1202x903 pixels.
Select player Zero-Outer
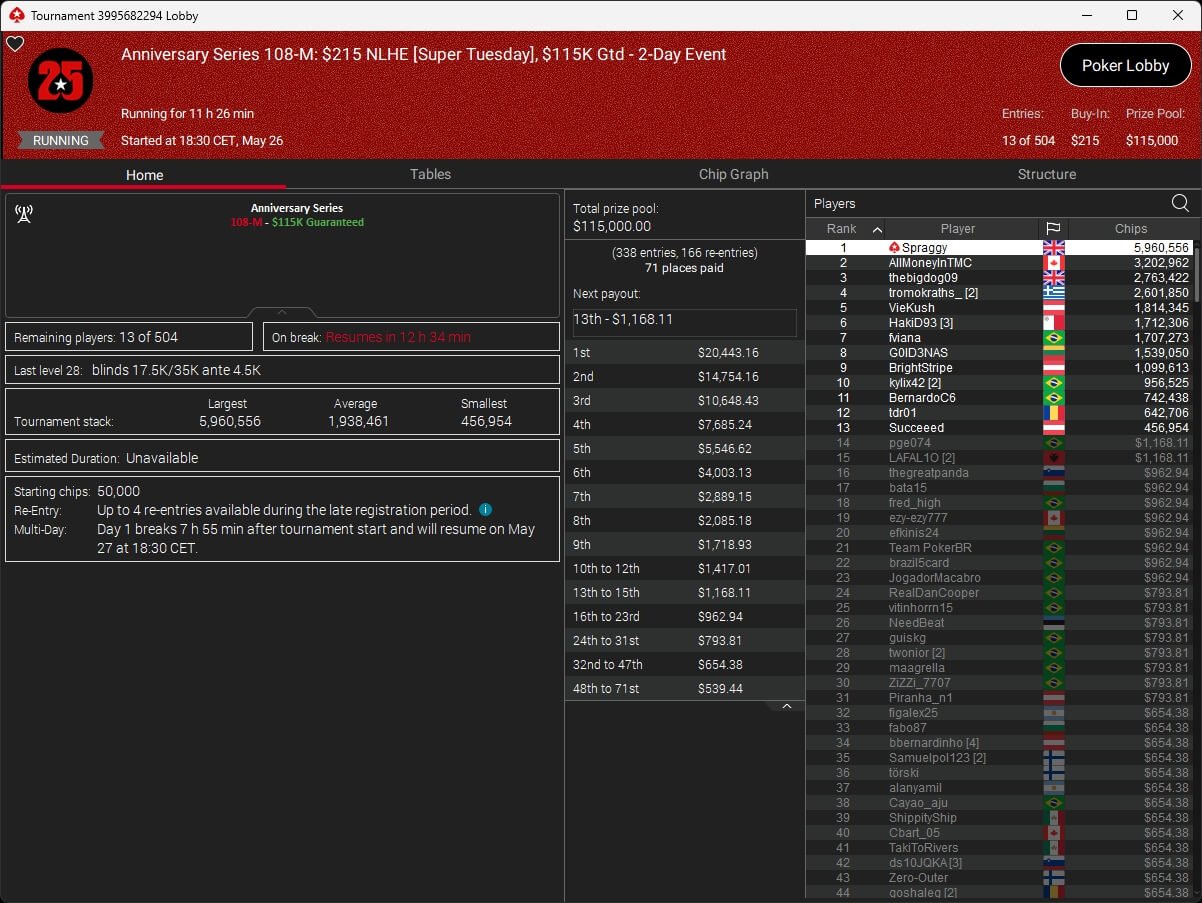pos(999,877)
